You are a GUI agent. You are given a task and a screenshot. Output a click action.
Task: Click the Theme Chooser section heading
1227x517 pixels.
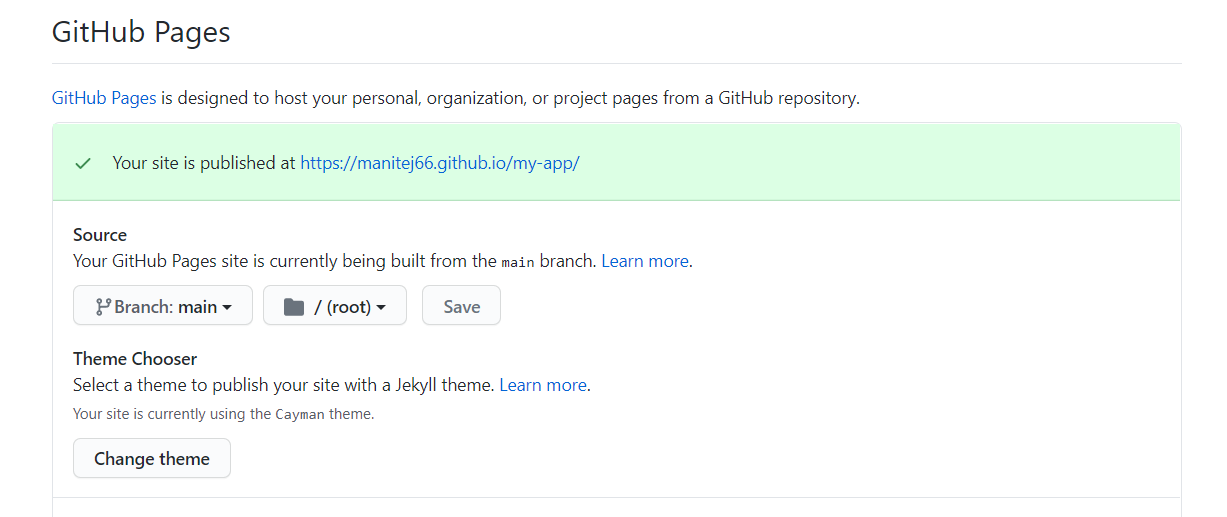coord(135,359)
